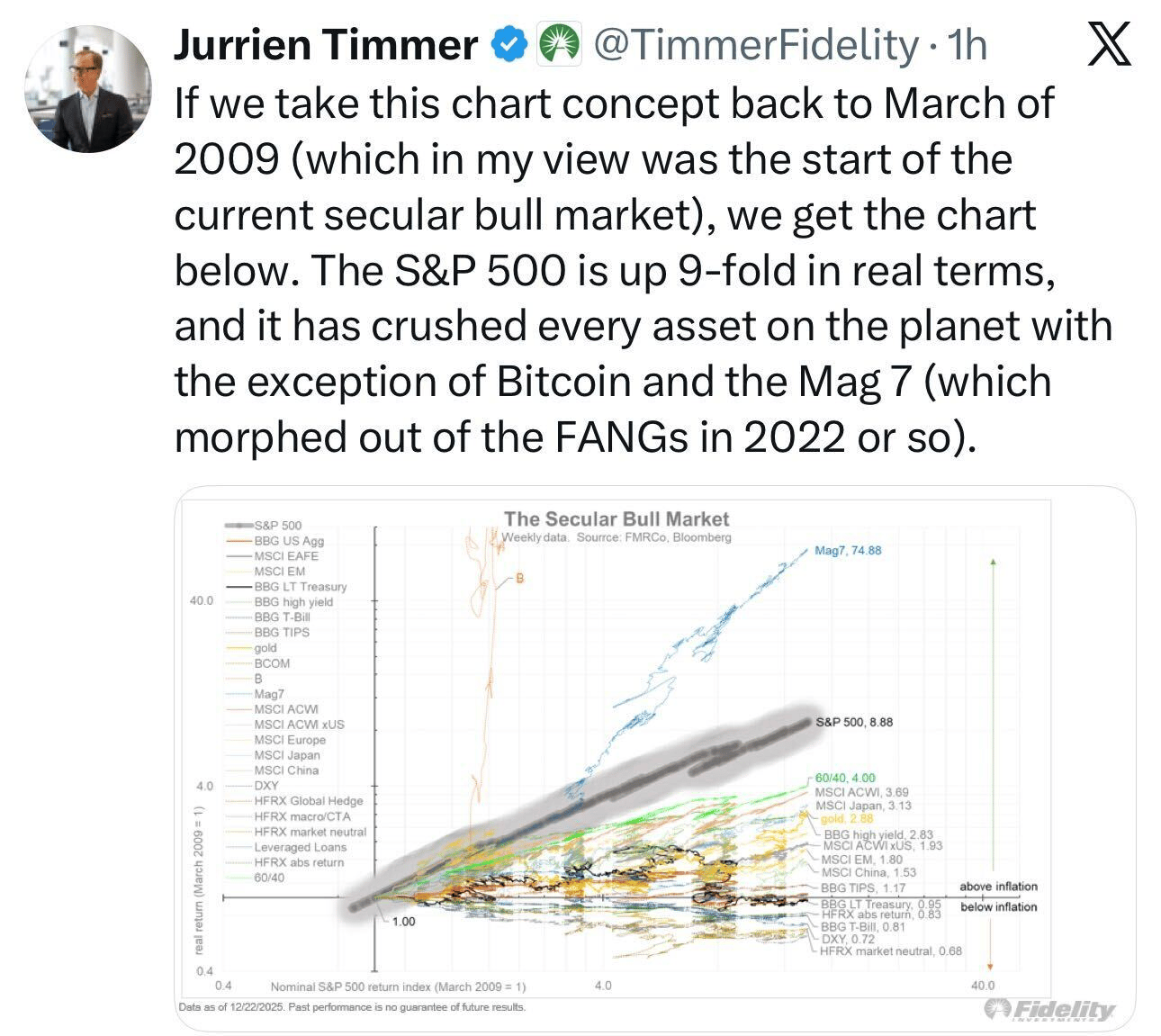Click the S&P 500 legend line swatch
This screenshot has width=1161, height=1036.
point(238,525)
